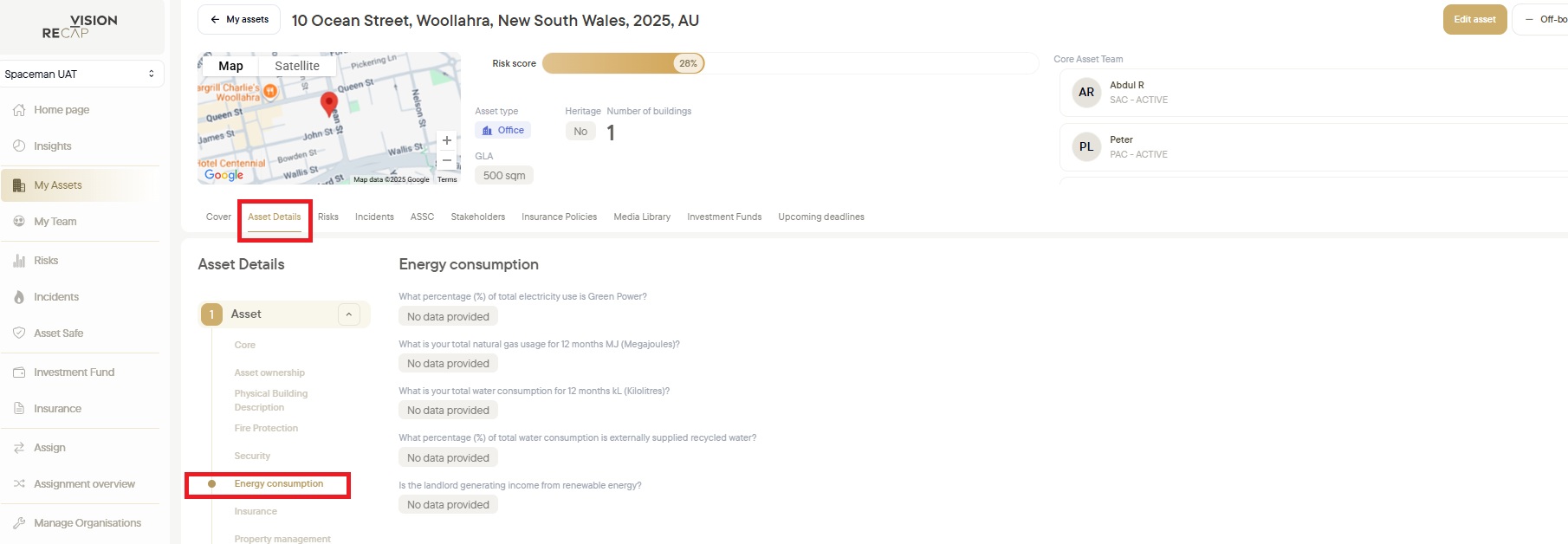Select Core in asset details tree
The image size is (1568, 544).
pos(245,345)
